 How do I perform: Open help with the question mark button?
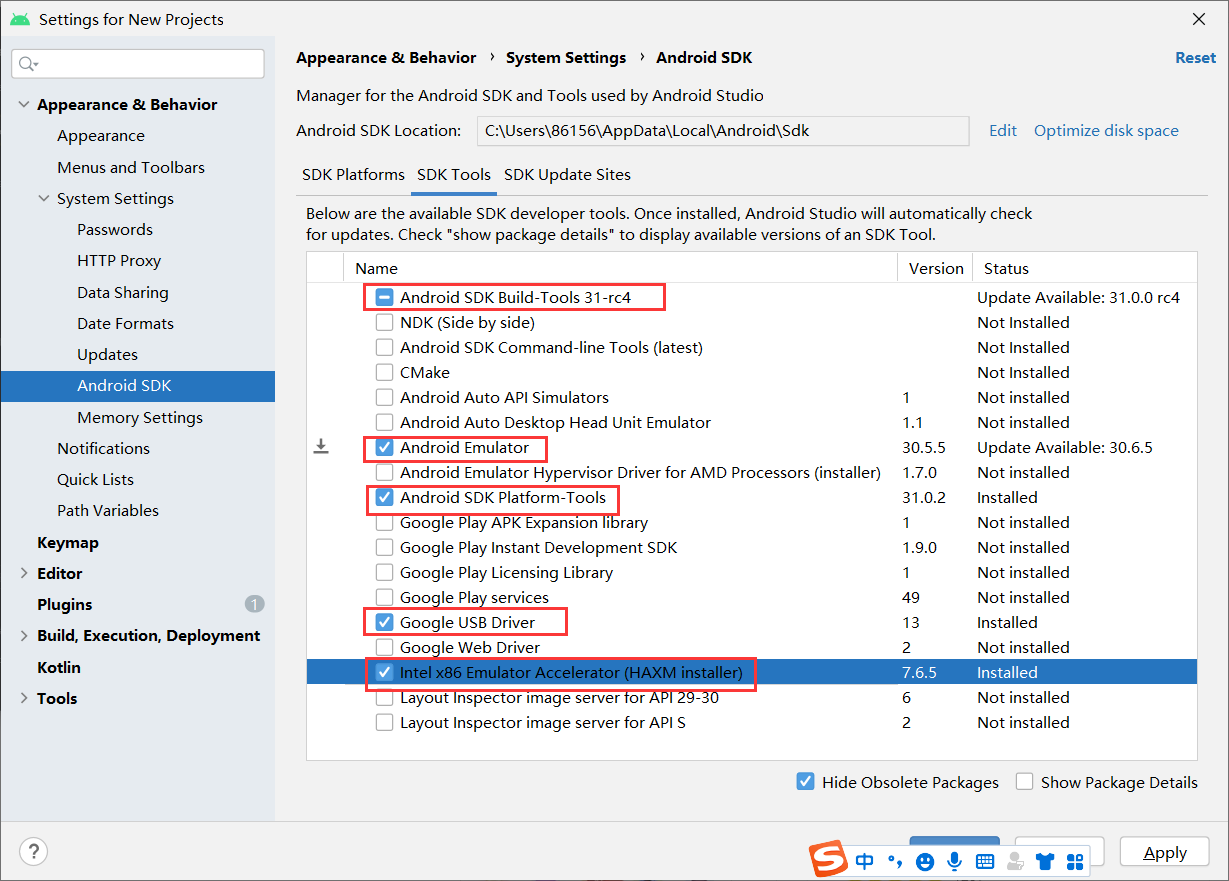[34, 852]
